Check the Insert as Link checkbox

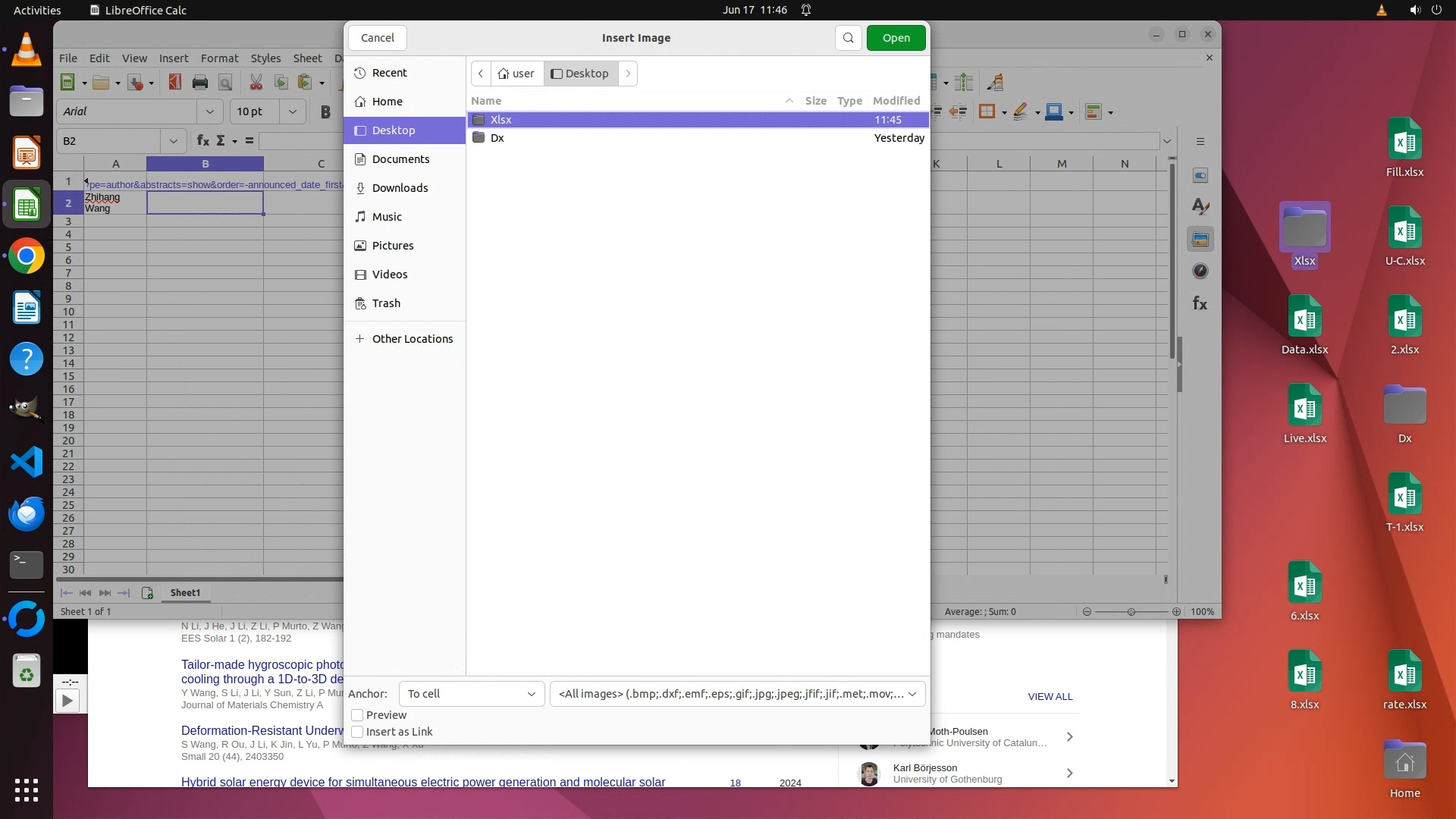click(x=357, y=732)
